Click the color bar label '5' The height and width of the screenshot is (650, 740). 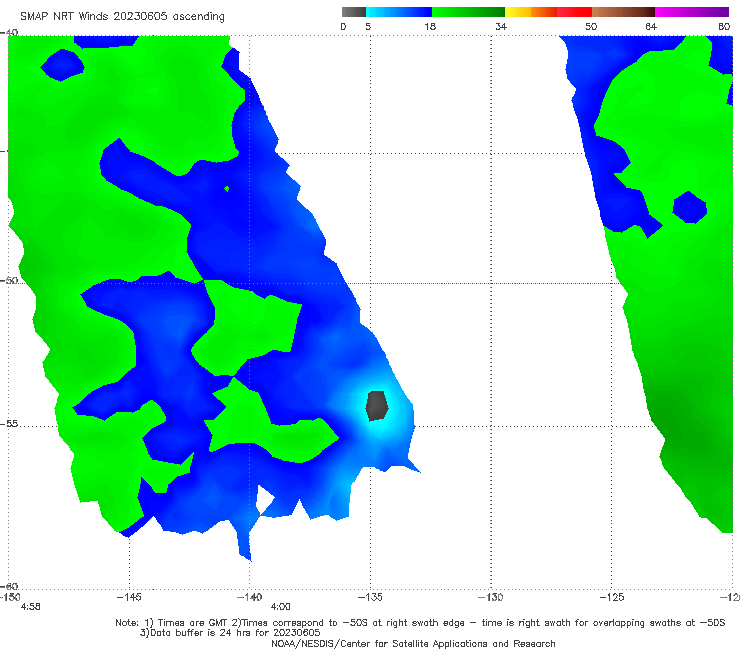(x=368, y=27)
